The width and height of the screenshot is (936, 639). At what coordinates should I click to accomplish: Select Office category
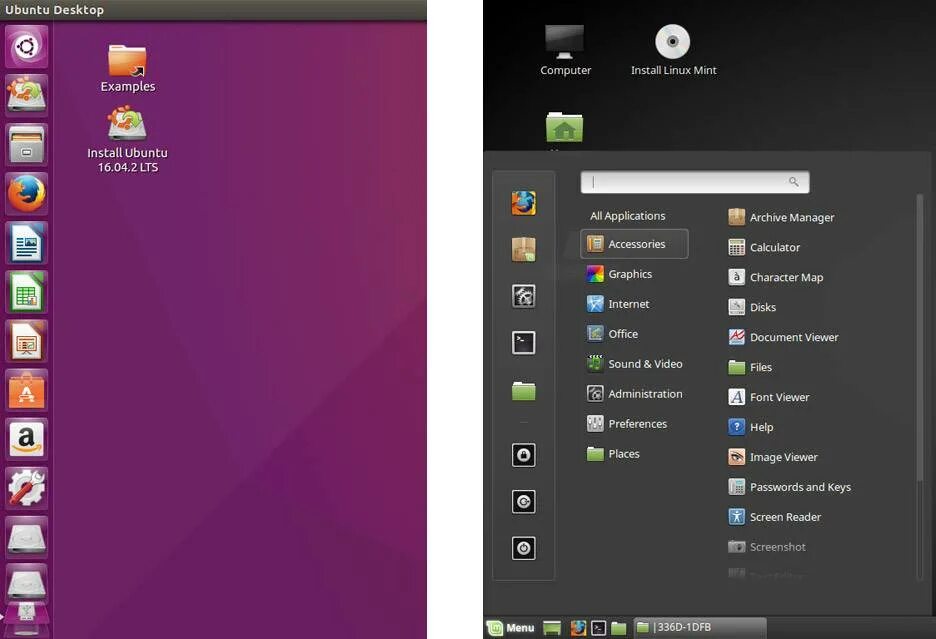[612, 334]
